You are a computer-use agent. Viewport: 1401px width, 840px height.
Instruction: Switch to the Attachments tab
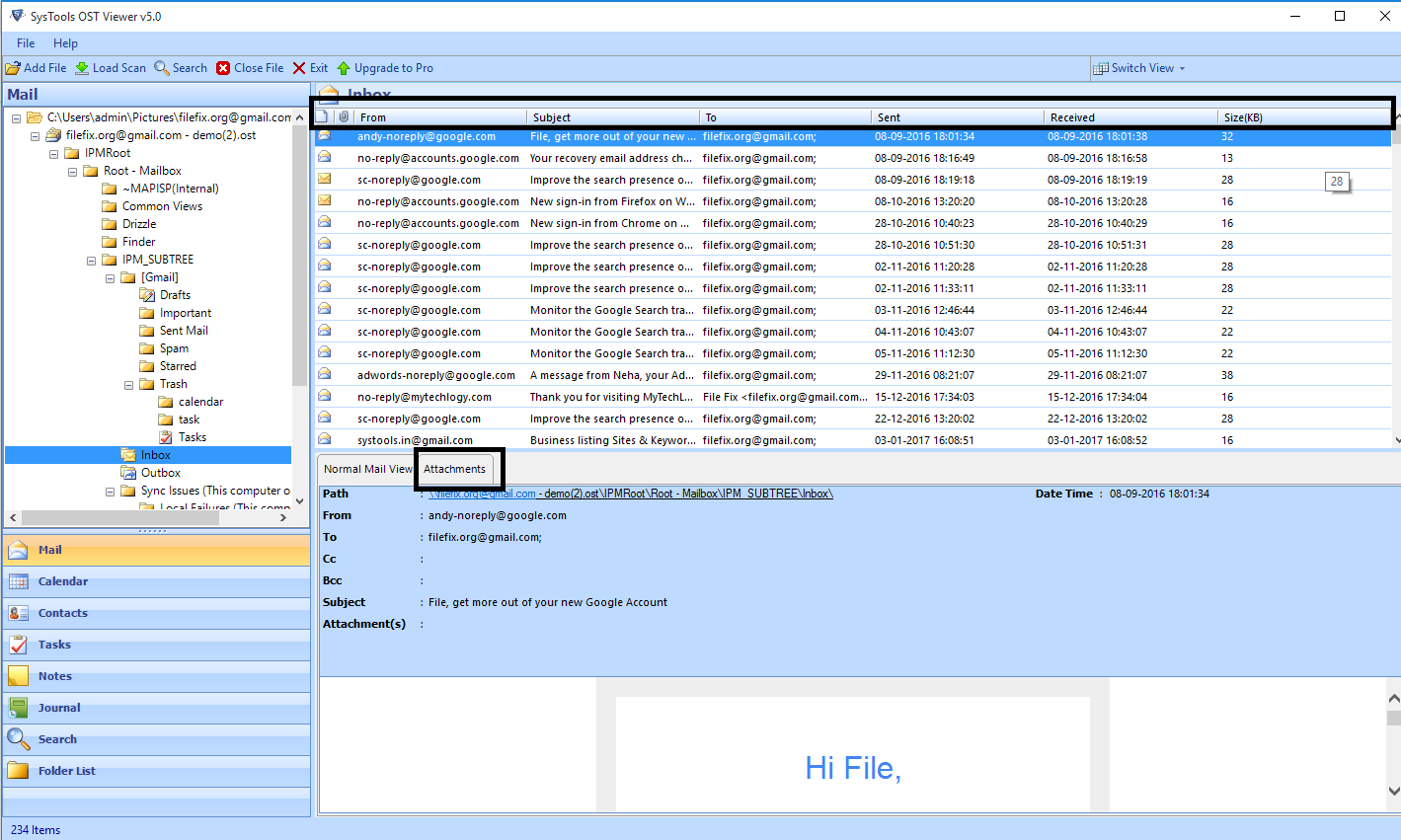tap(455, 469)
